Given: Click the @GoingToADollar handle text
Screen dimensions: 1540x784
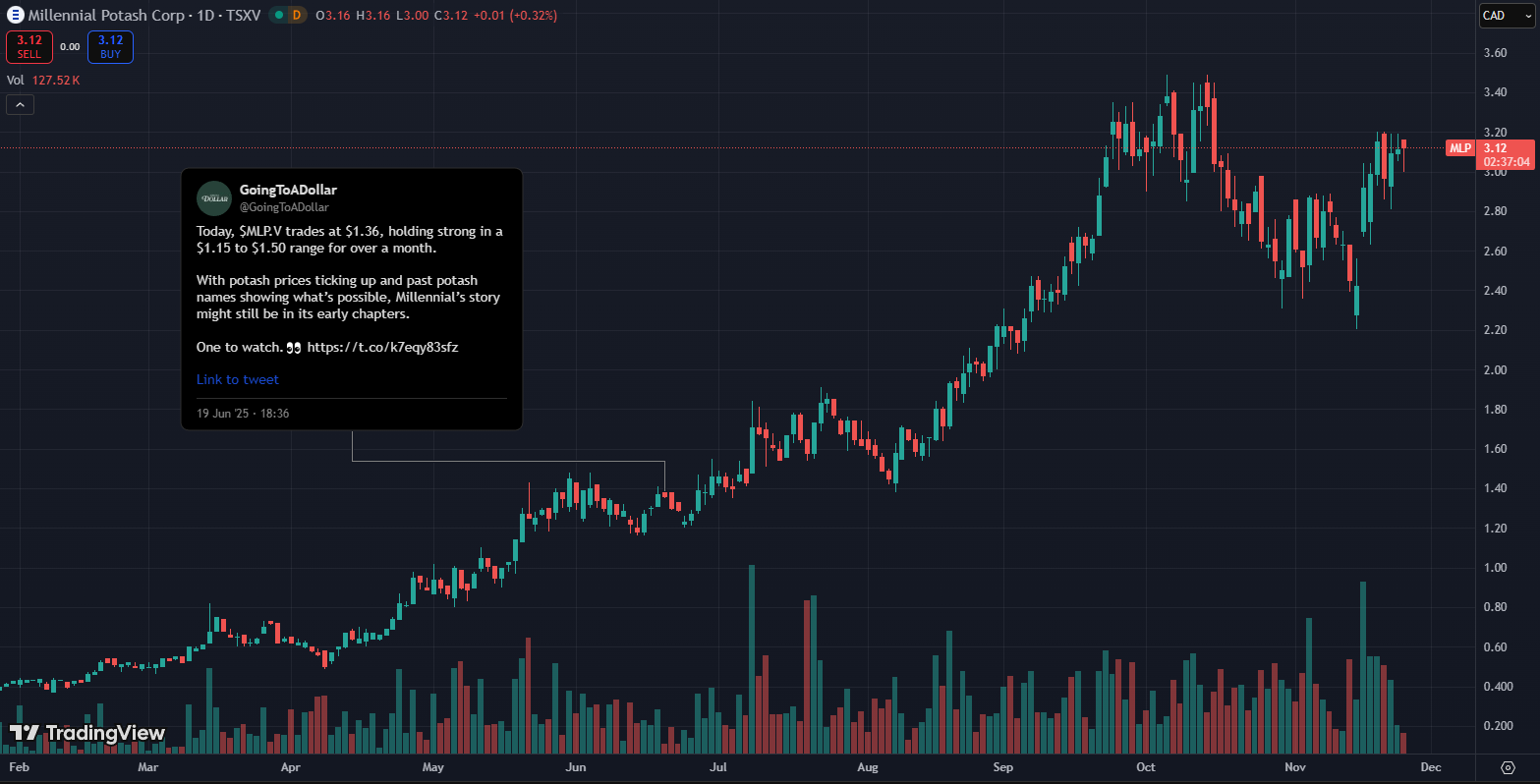Looking at the screenshot, I should click(284, 207).
